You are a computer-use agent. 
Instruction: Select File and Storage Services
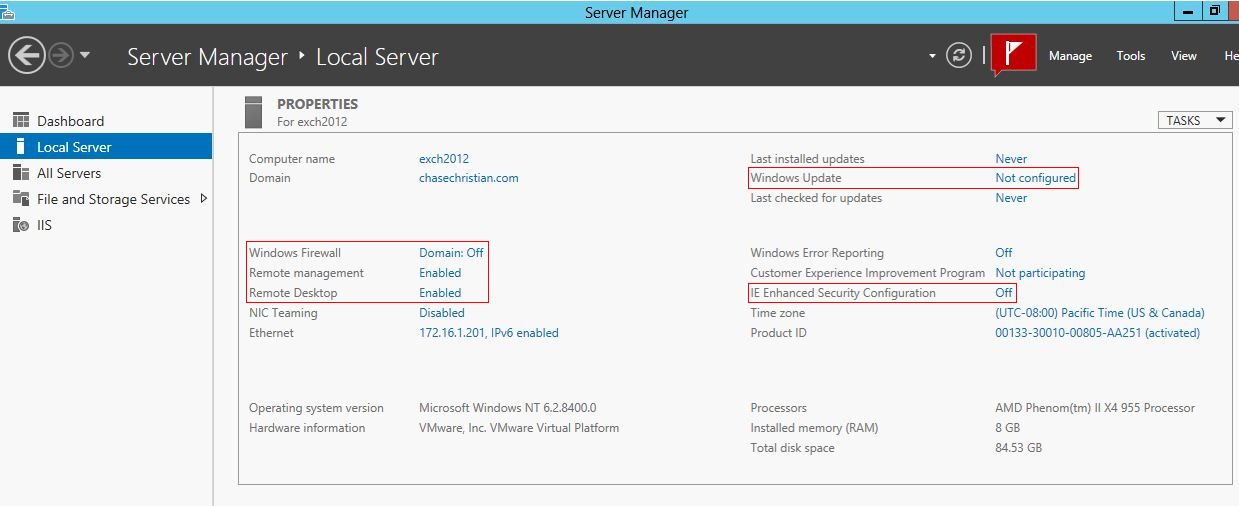point(106,199)
